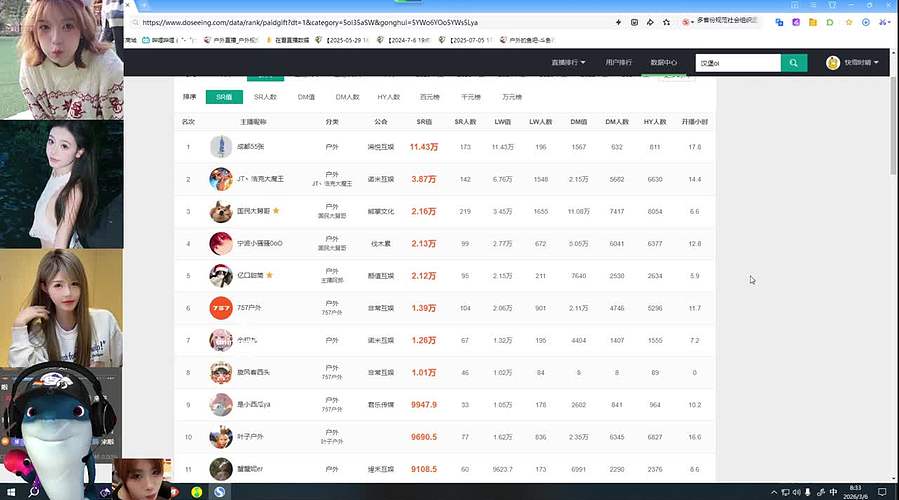
Task: Click the scissors icon at the toolbar's right end
Action: pos(884,22)
